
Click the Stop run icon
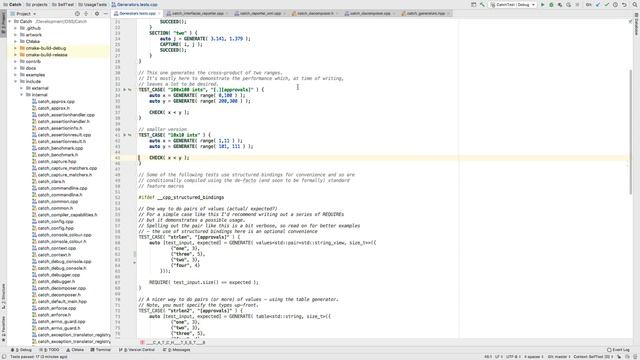coord(577,4)
